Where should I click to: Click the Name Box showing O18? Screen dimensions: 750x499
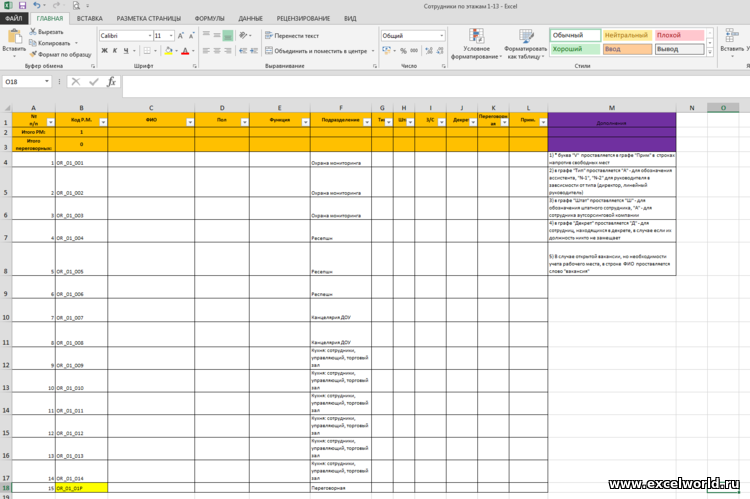coord(22,82)
